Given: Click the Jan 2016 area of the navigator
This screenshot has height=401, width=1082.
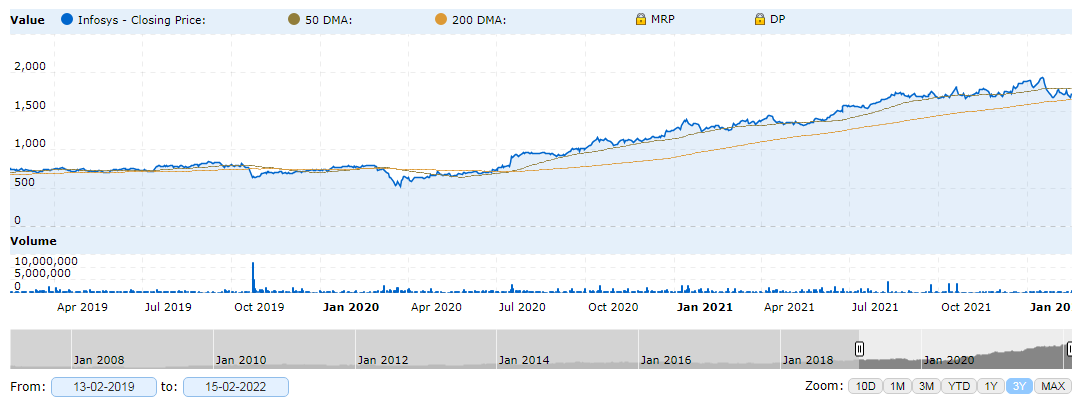Looking at the screenshot, I should click(x=666, y=359).
